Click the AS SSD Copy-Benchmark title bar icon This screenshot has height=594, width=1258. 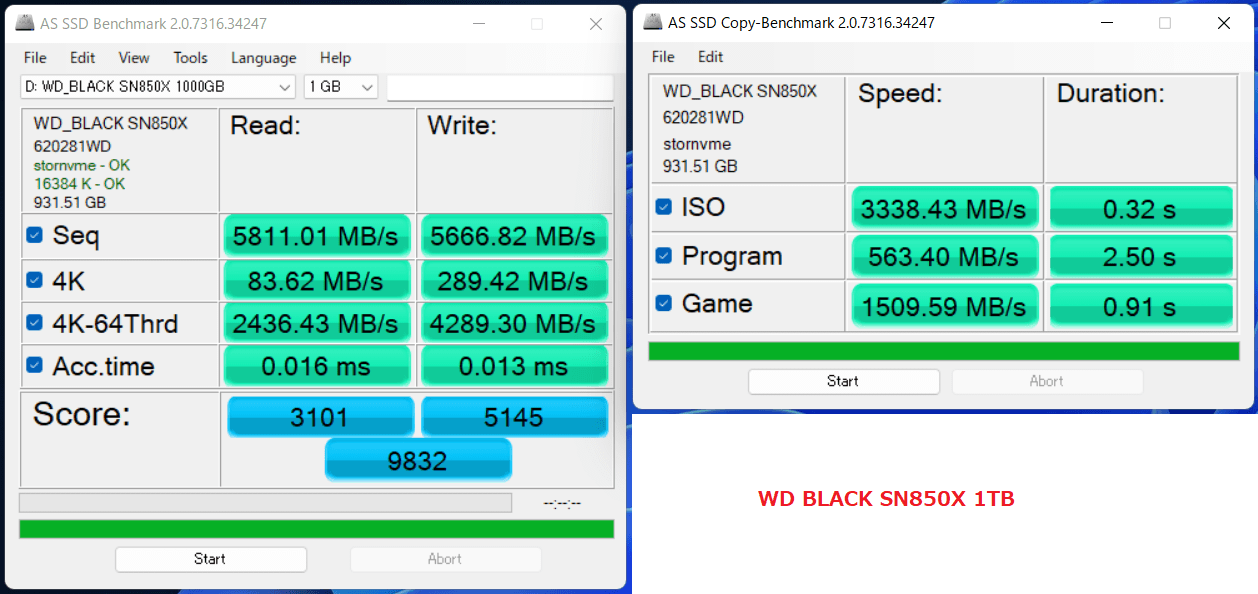pyautogui.click(x=653, y=22)
